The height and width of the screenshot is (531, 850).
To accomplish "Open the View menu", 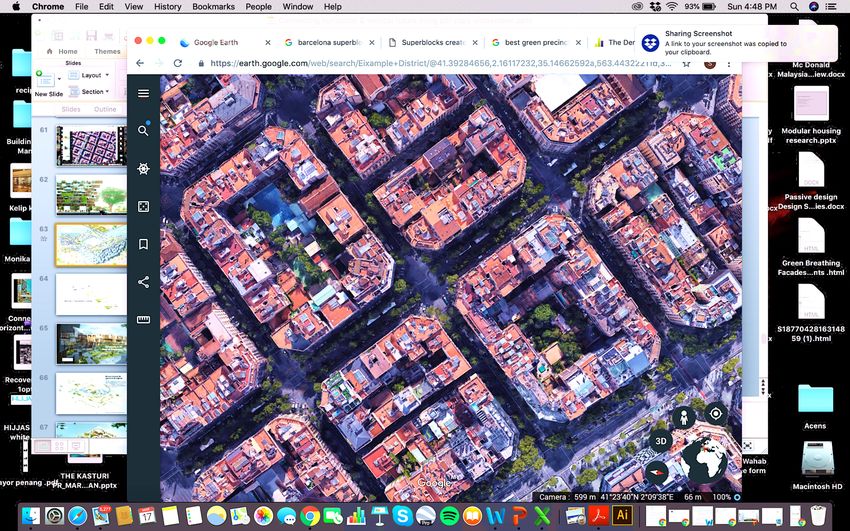I will [x=134, y=7].
